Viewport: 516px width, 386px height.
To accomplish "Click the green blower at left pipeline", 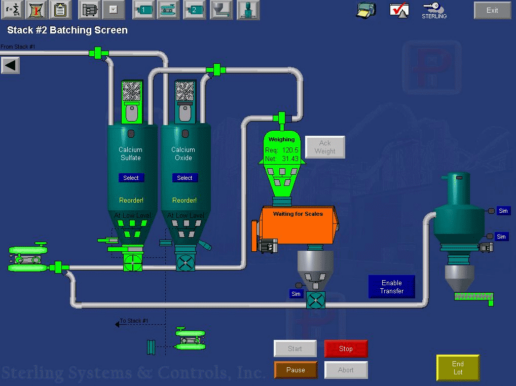I will (x=28, y=258).
